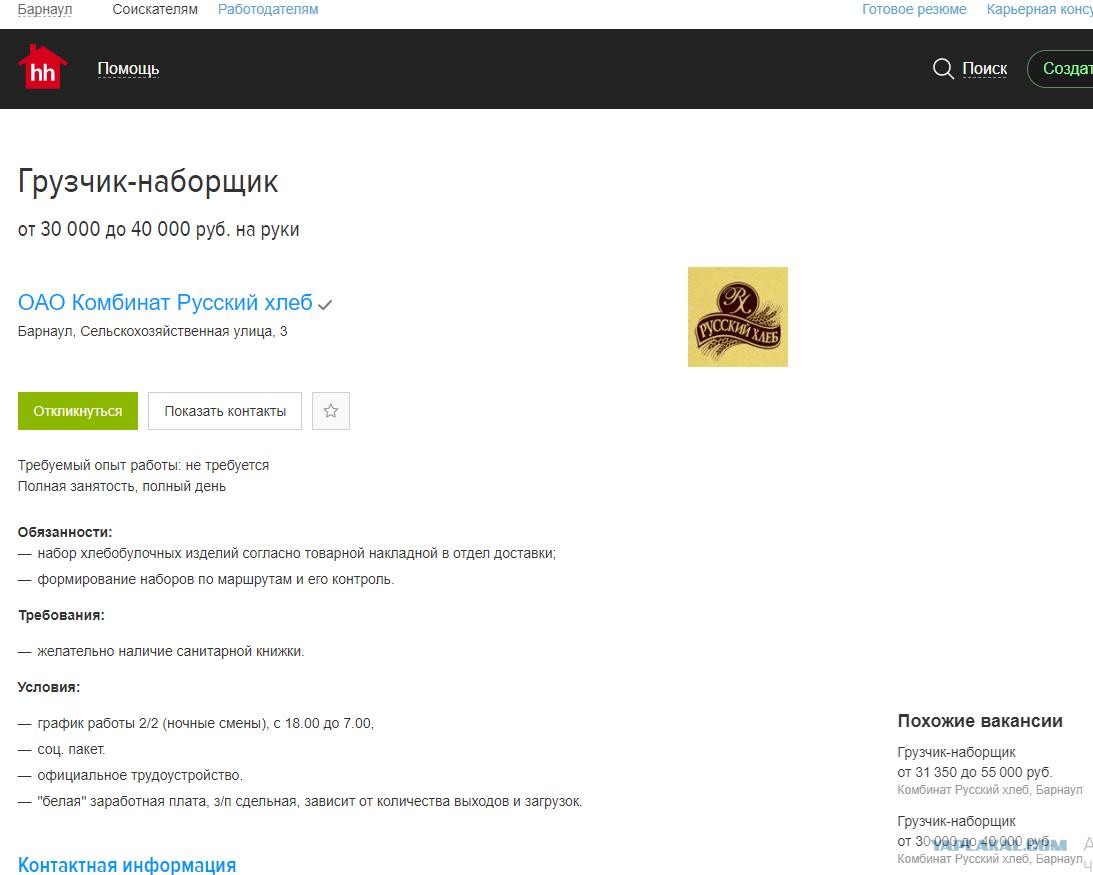The width and height of the screenshot is (1093, 875).
Task: Click the green-outlined Создать button
Action: pos(1060,68)
